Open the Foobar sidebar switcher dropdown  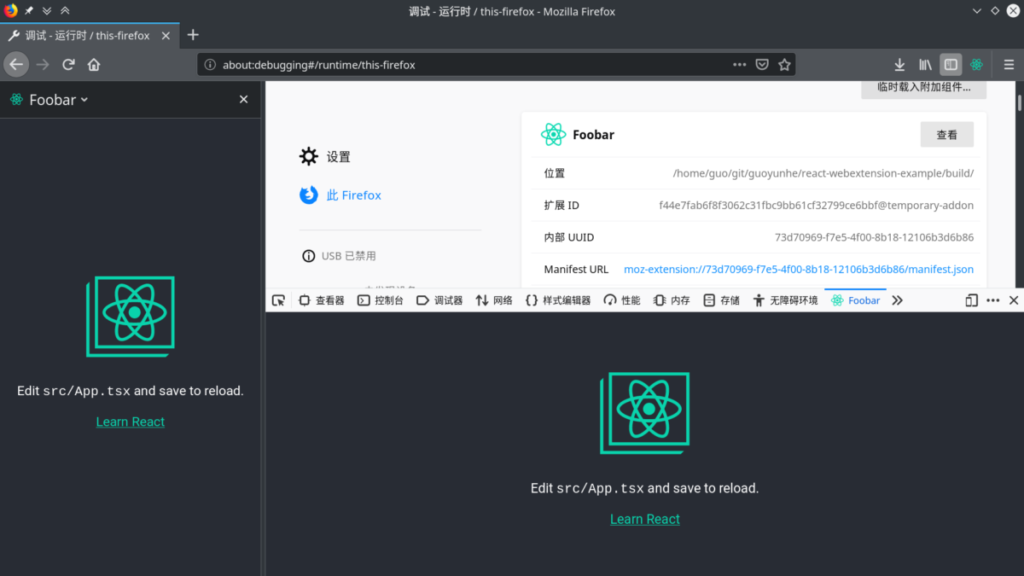click(x=58, y=100)
